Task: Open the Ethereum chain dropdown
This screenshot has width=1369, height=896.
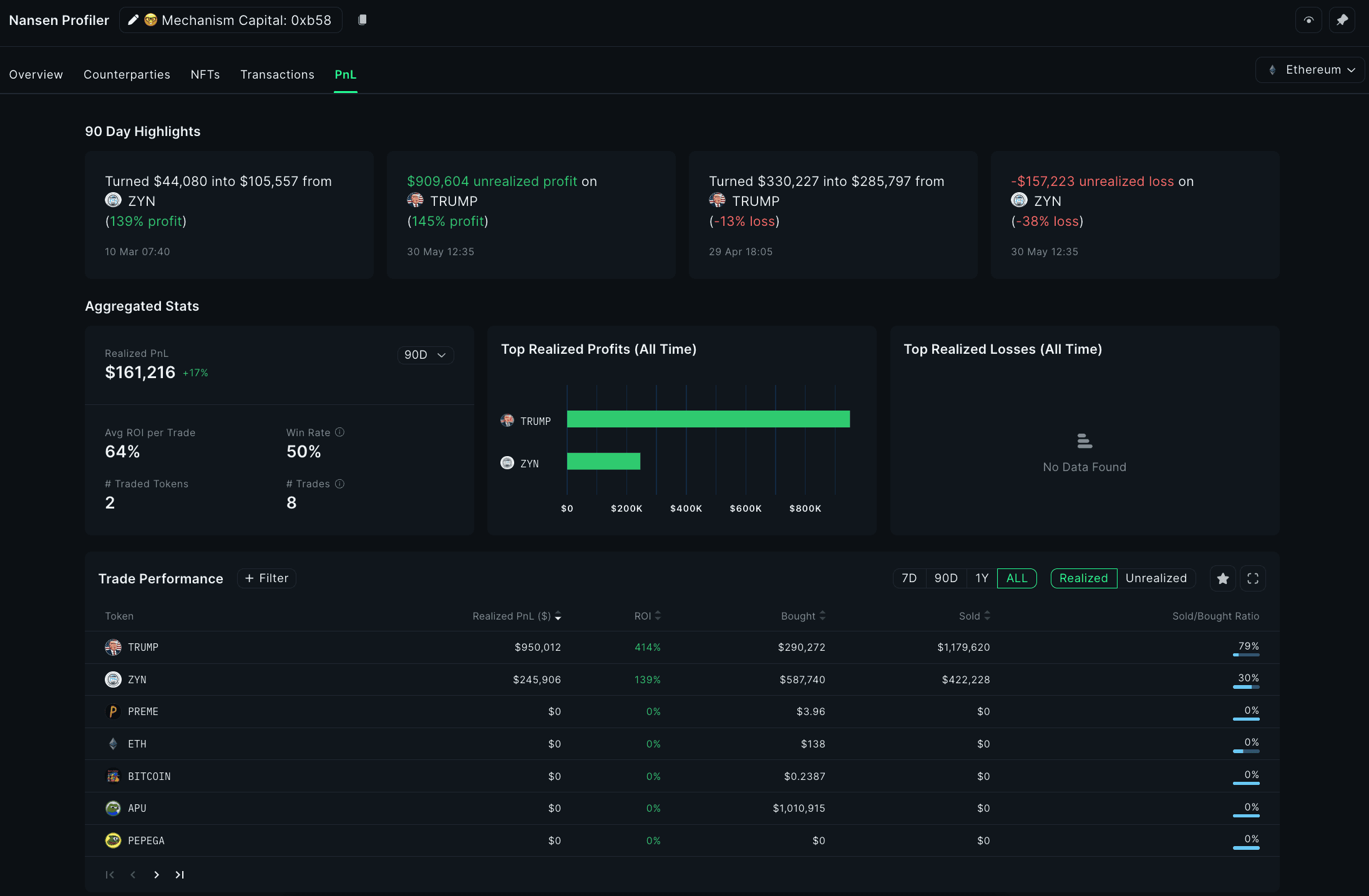Action: (1312, 70)
